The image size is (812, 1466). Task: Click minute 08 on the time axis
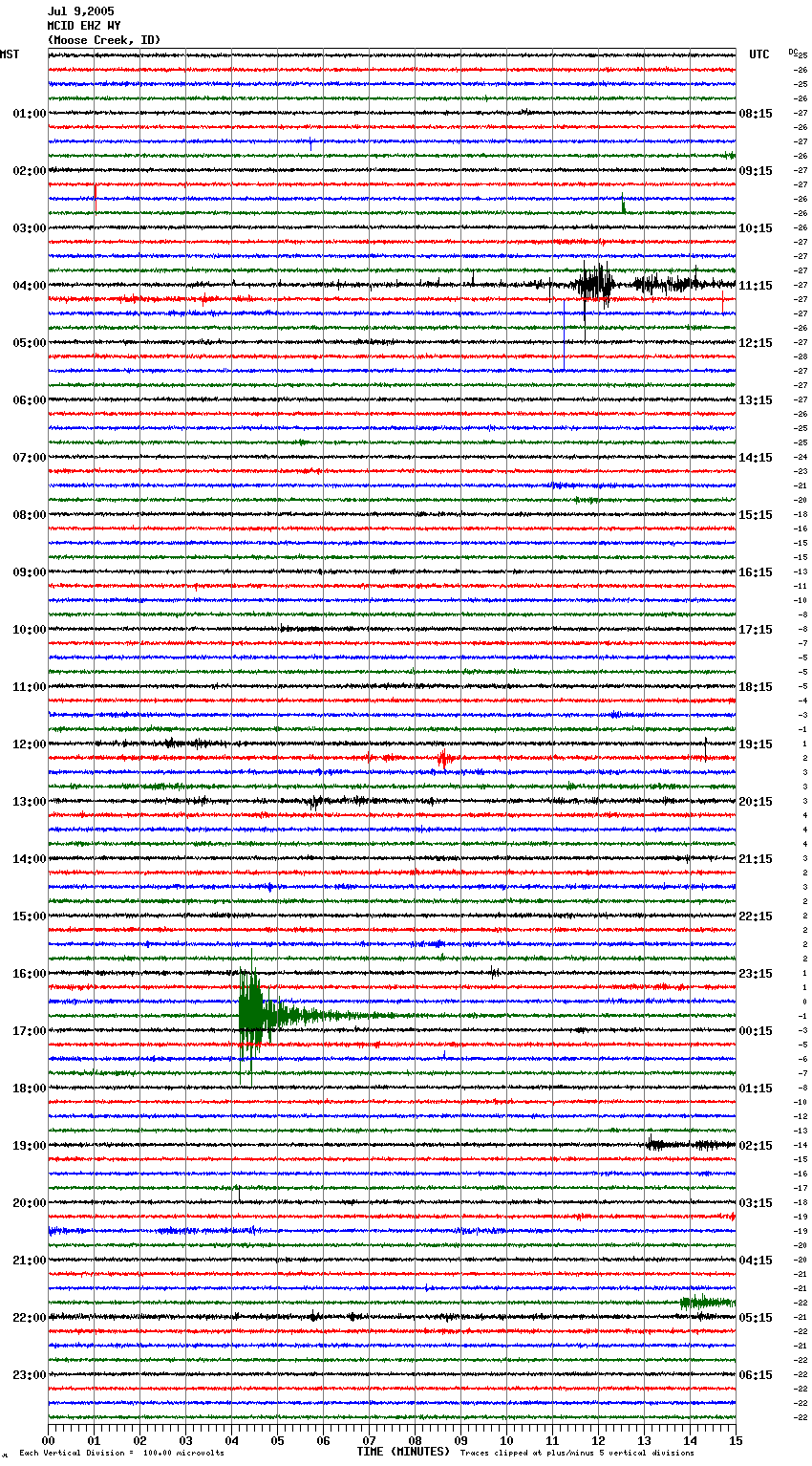click(x=415, y=1440)
